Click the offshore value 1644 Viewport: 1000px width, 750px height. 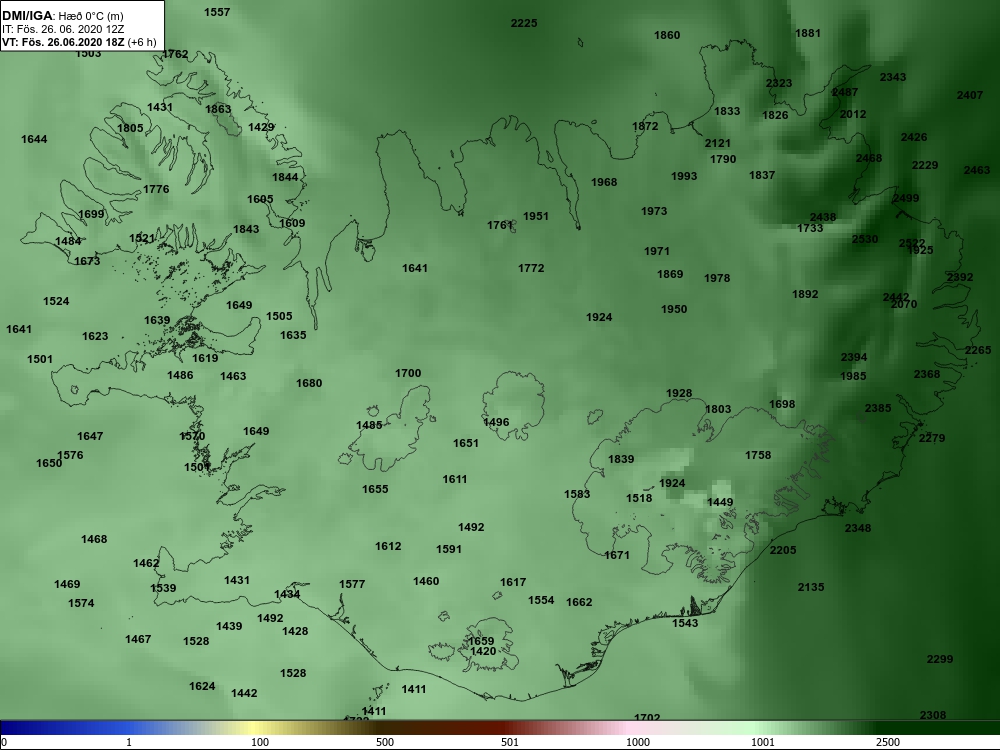coord(34,139)
